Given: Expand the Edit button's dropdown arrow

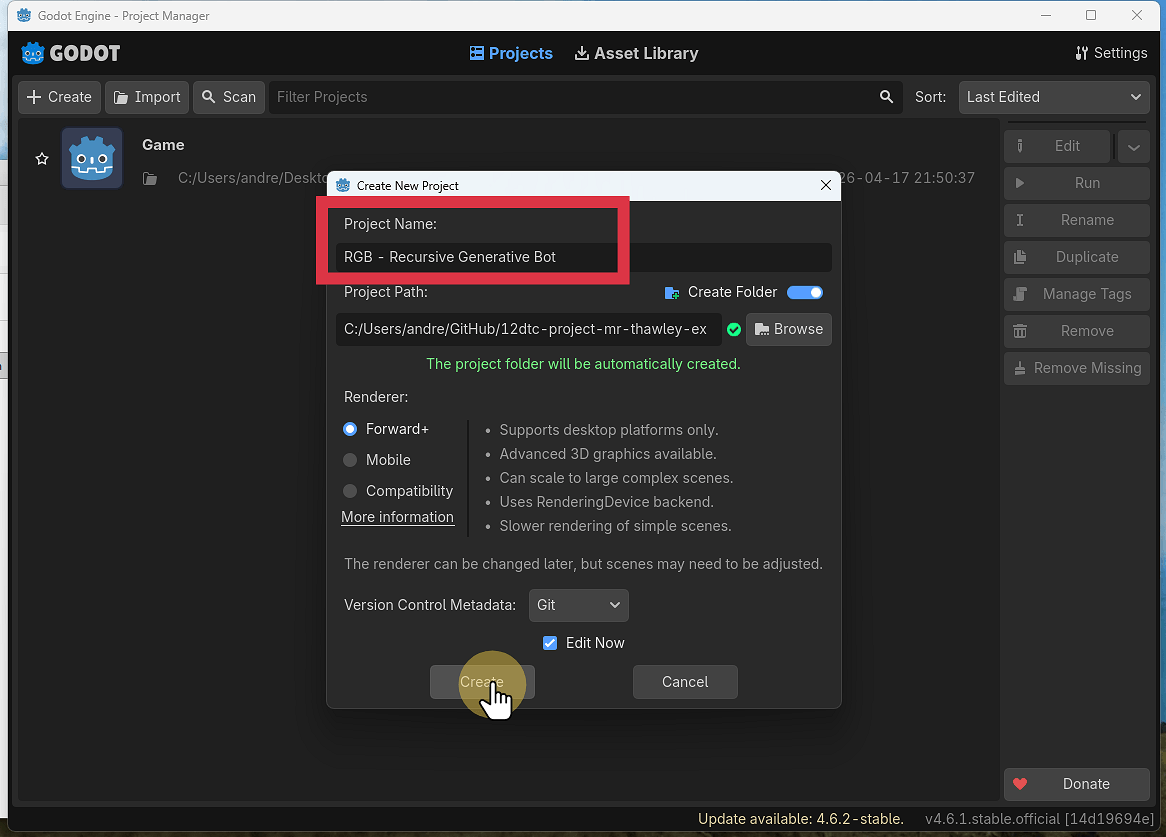Looking at the screenshot, I should point(1133,146).
